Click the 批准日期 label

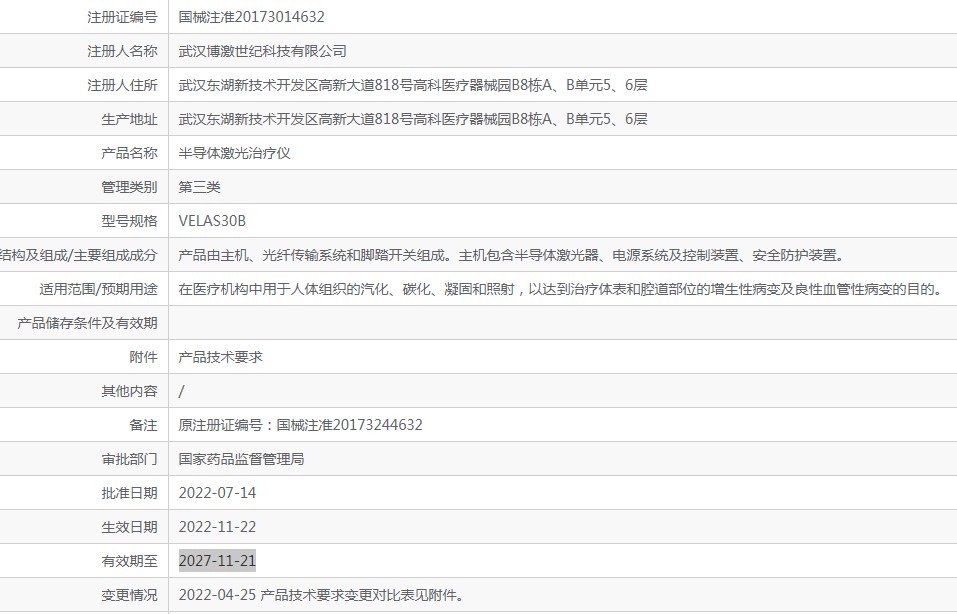pos(129,493)
